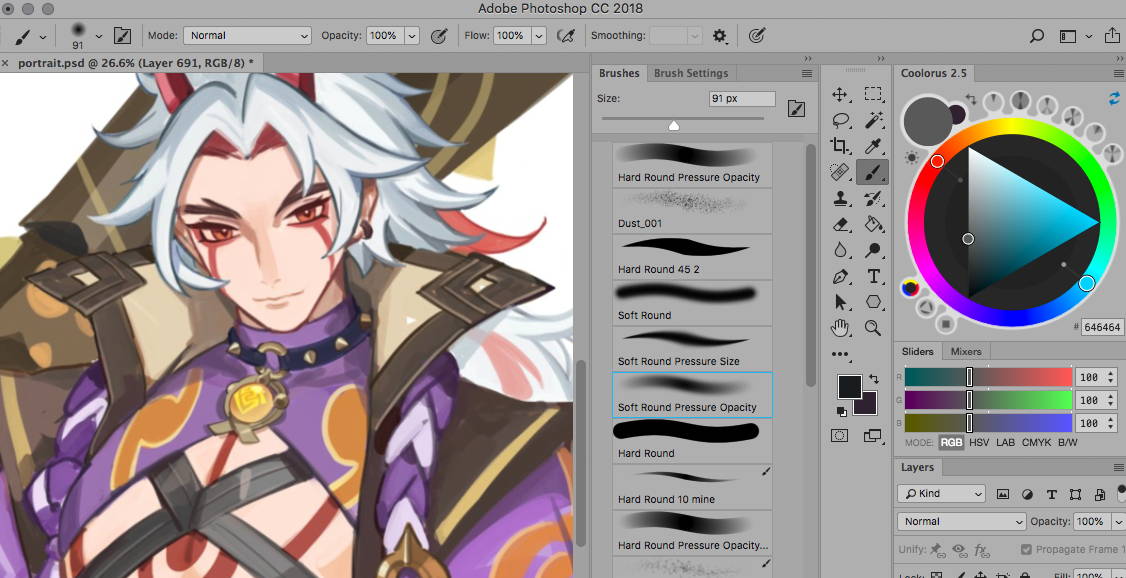Viewport: 1126px width, 578px height.
Task: Select the Eyedropper tool
Action: tap(873, 146)
